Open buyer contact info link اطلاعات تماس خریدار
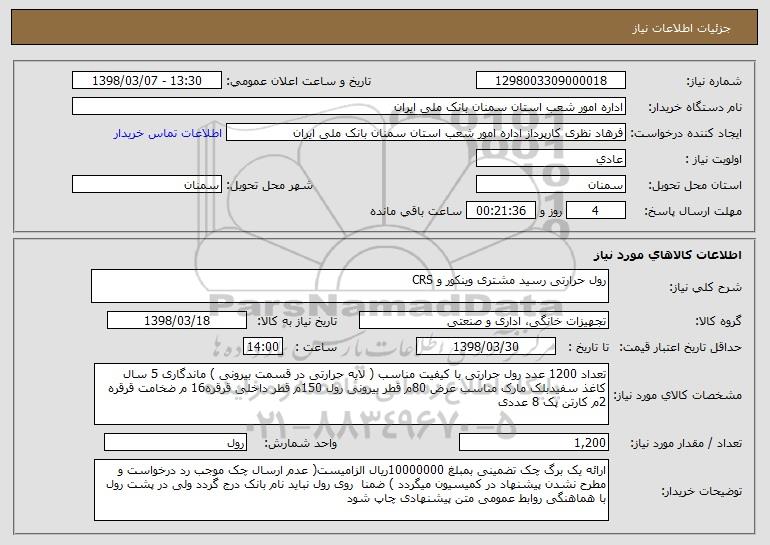Screen dimensions: 770x545 point(168,134)
